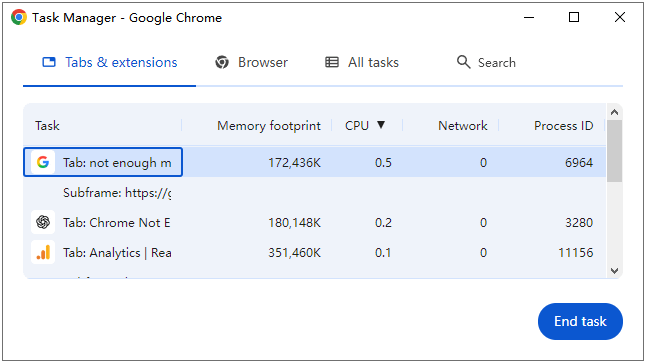Screen dimensions: 646x363
Task: Click the CPU descending sort arrow
Action: (x=381, y=124)
